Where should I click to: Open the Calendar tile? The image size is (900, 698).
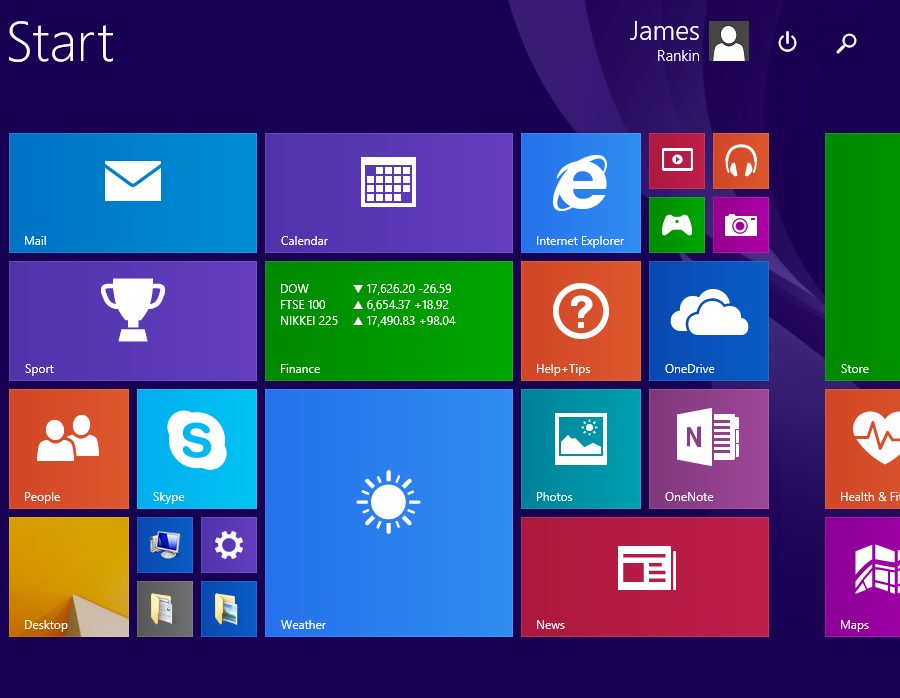(389, 193)
